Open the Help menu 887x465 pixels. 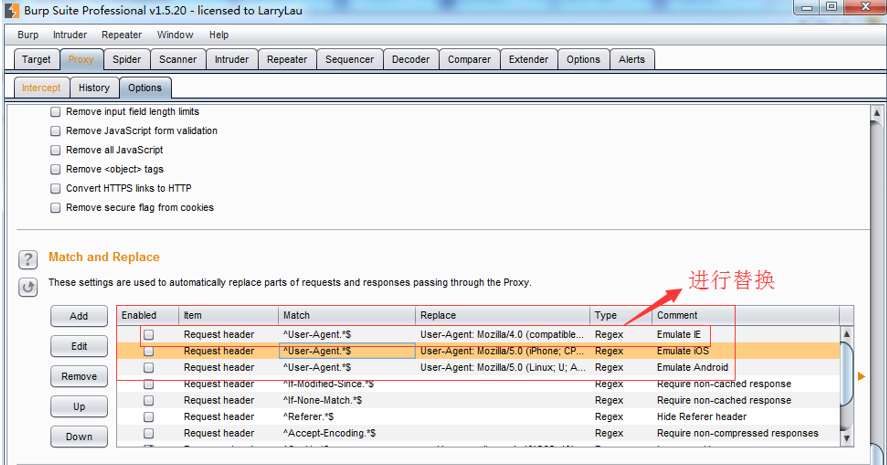click(x=218, y=35)
